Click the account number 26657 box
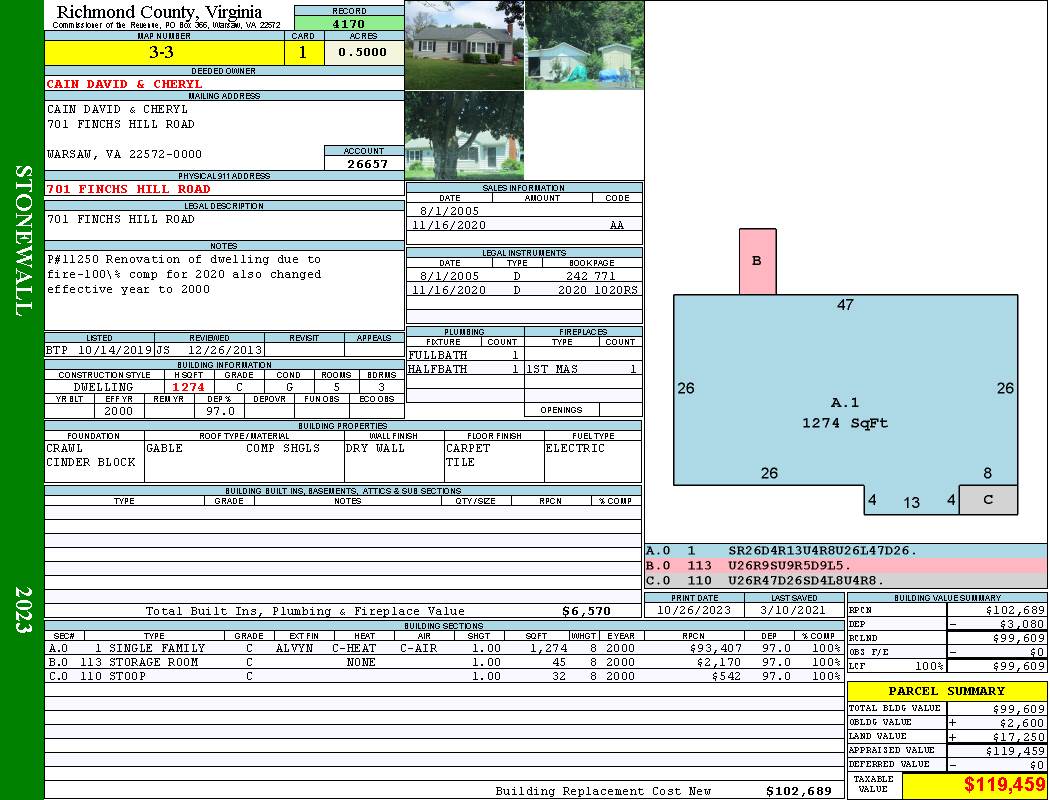This screenshot has width=1050, height=800. pos(364,163)
